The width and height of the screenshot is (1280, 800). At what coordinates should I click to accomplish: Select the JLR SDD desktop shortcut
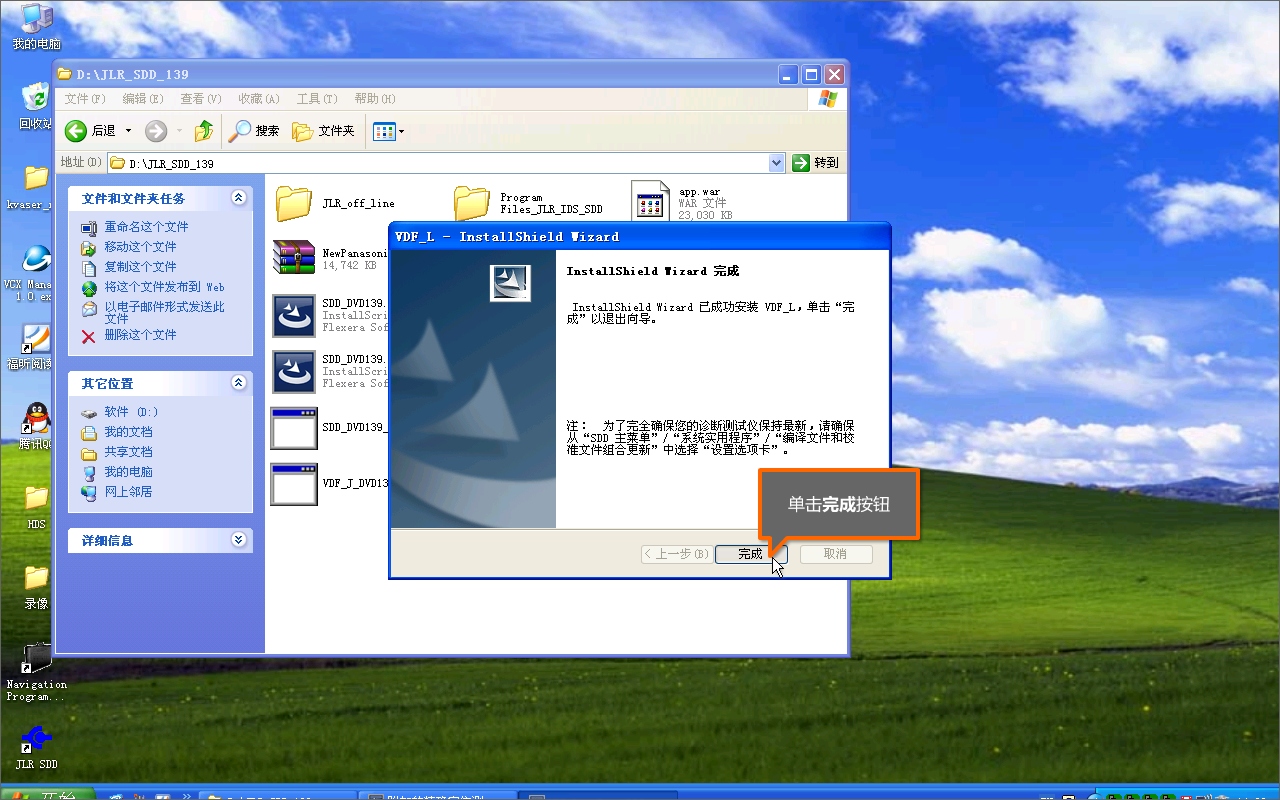coord(36,747)
